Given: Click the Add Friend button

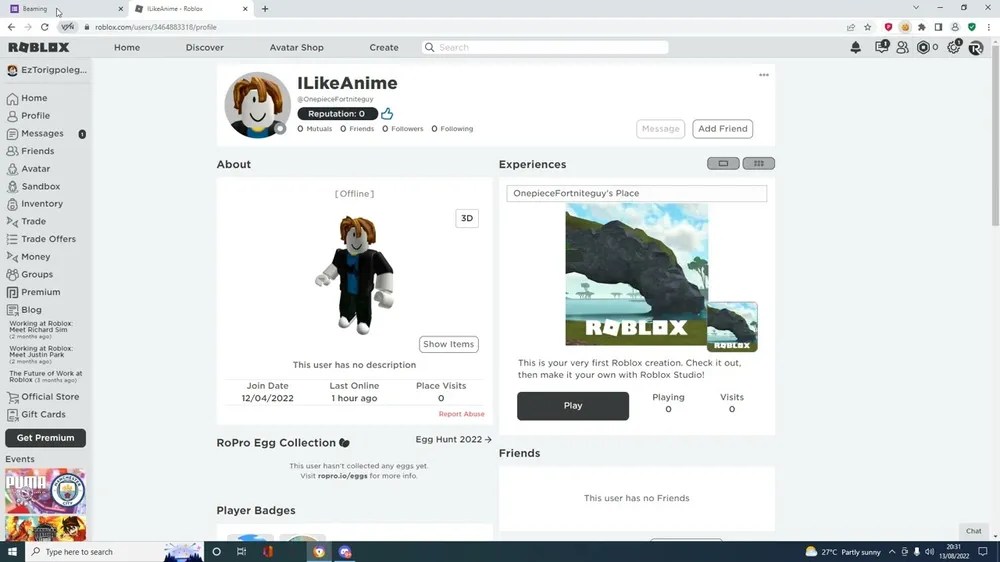Looking at the screenshot, I should 723,129.
